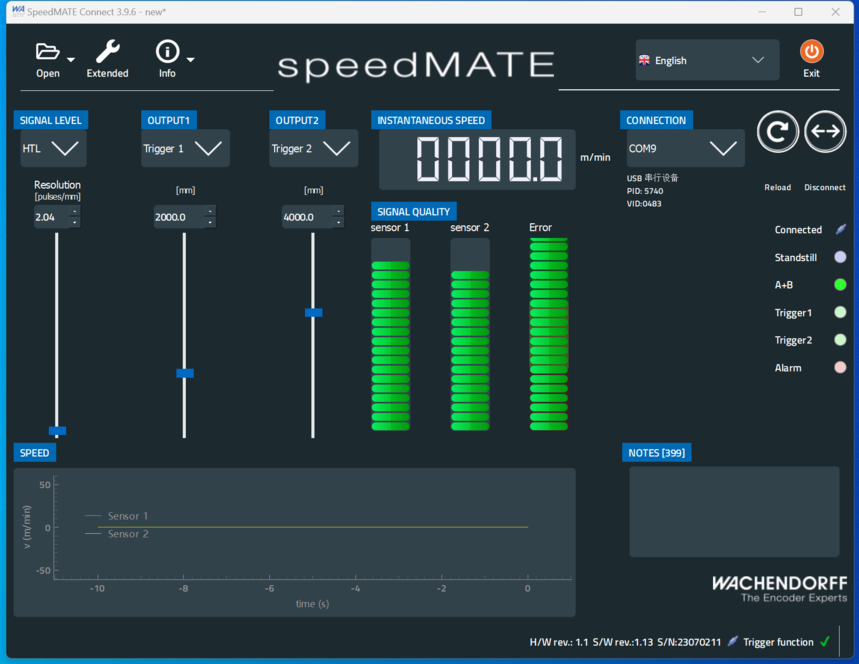Click the status bar plug icon
Screen dimensions: 859x664
click(732, 642)
